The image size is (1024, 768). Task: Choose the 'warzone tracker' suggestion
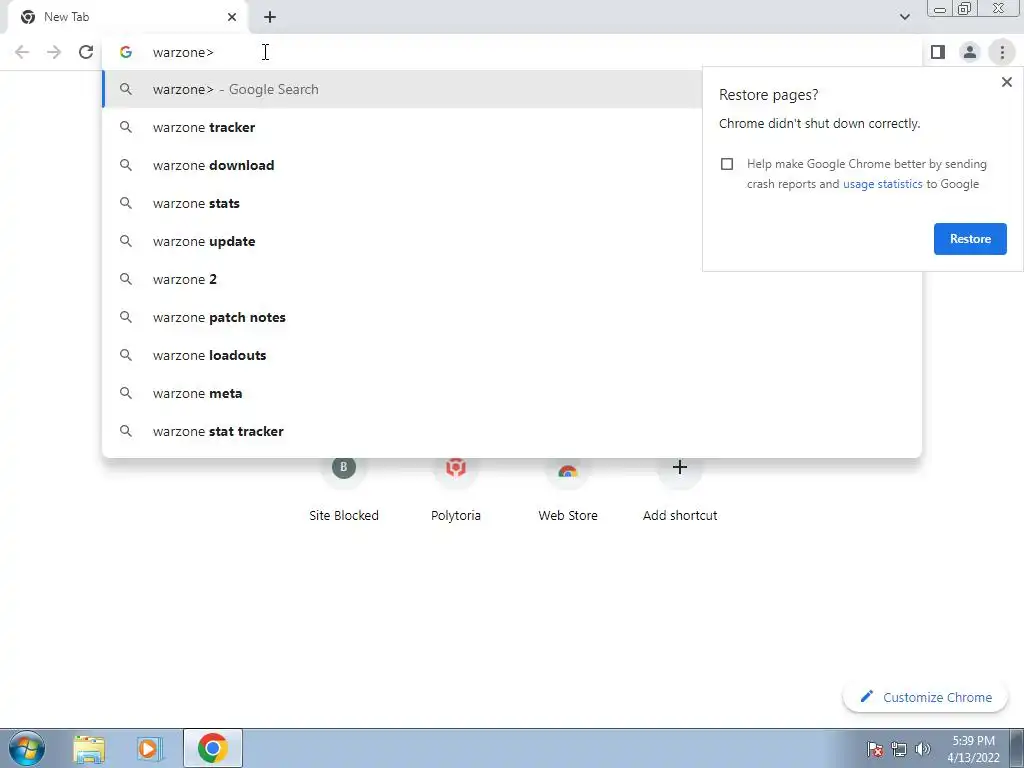(402, 127)
